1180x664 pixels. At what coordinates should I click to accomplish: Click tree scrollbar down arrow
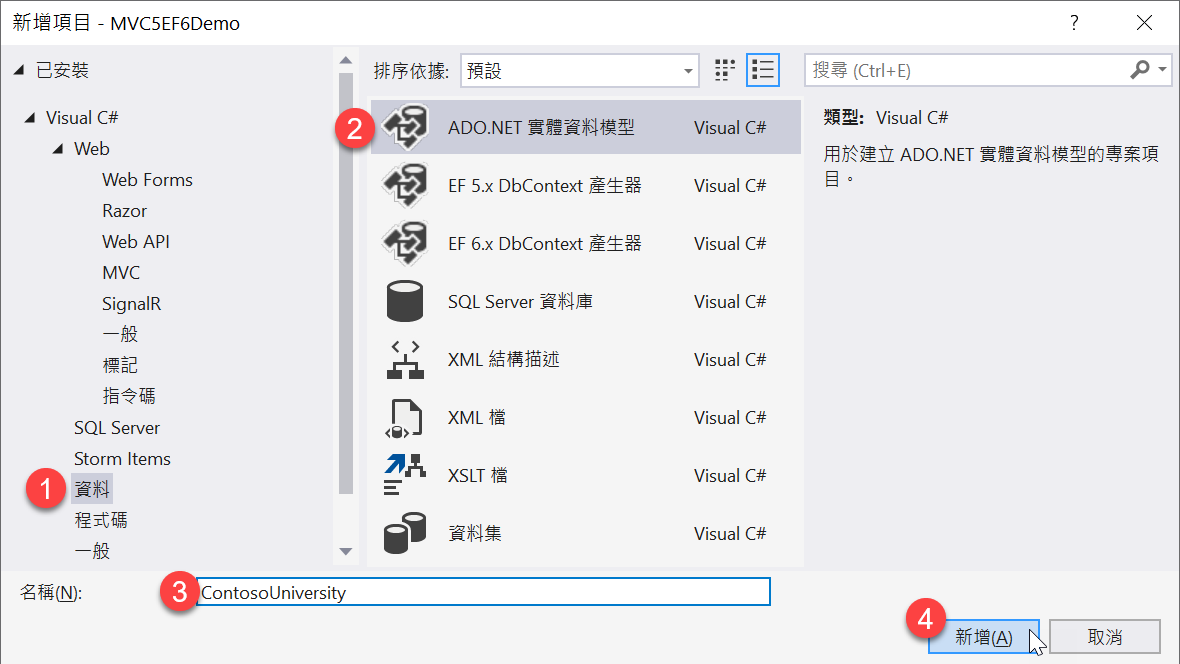345,552
